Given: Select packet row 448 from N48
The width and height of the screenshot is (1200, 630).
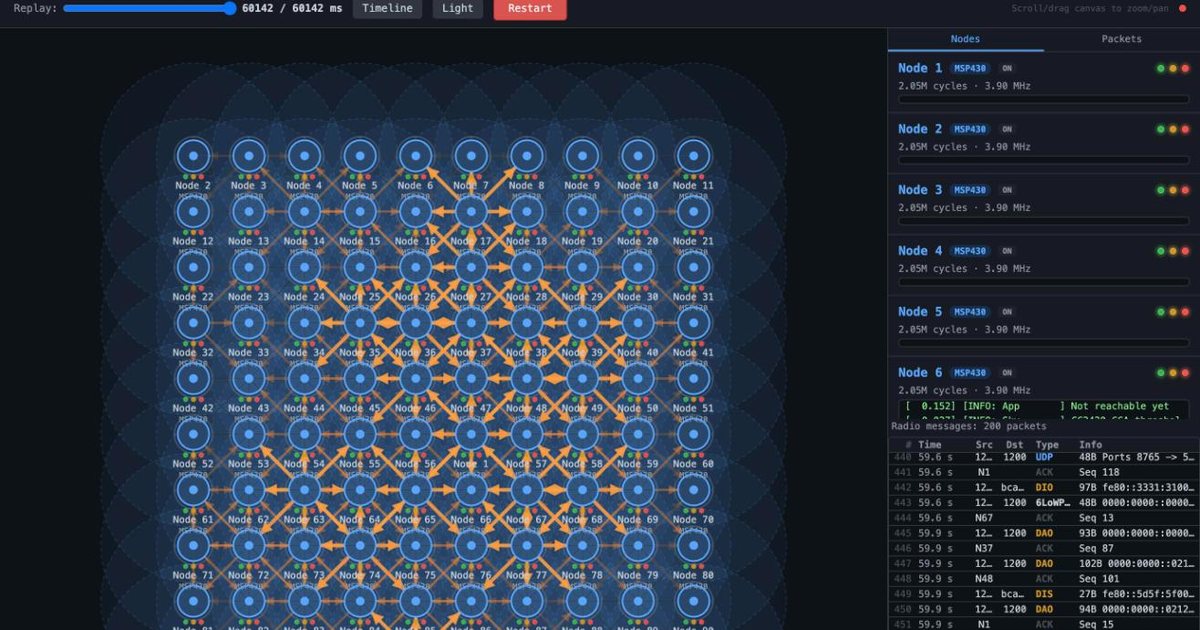Looking at the screenshot, I should pos(1044,578).
